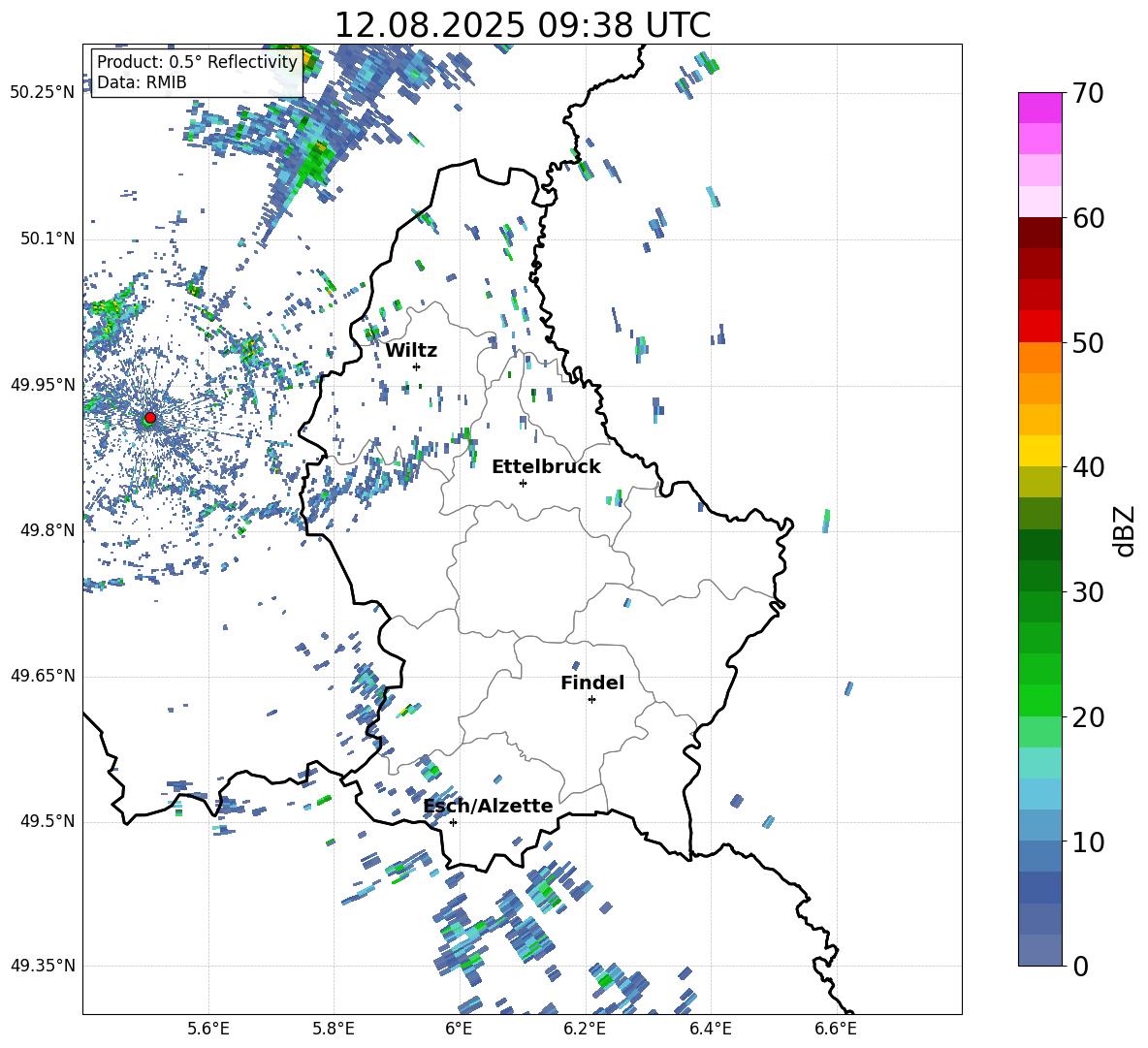Click the 20 colorbar tick value
Viewport: 1148px width, 1048px height.
click(x=1088, y=717)
